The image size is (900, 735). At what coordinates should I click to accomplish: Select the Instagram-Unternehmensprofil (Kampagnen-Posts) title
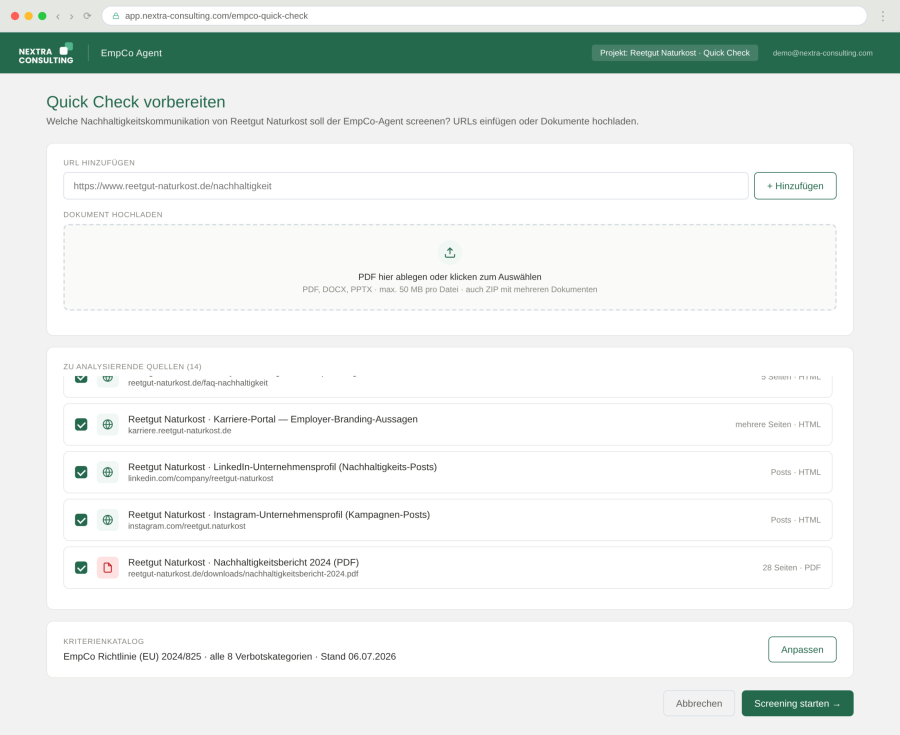click(279, 514)
